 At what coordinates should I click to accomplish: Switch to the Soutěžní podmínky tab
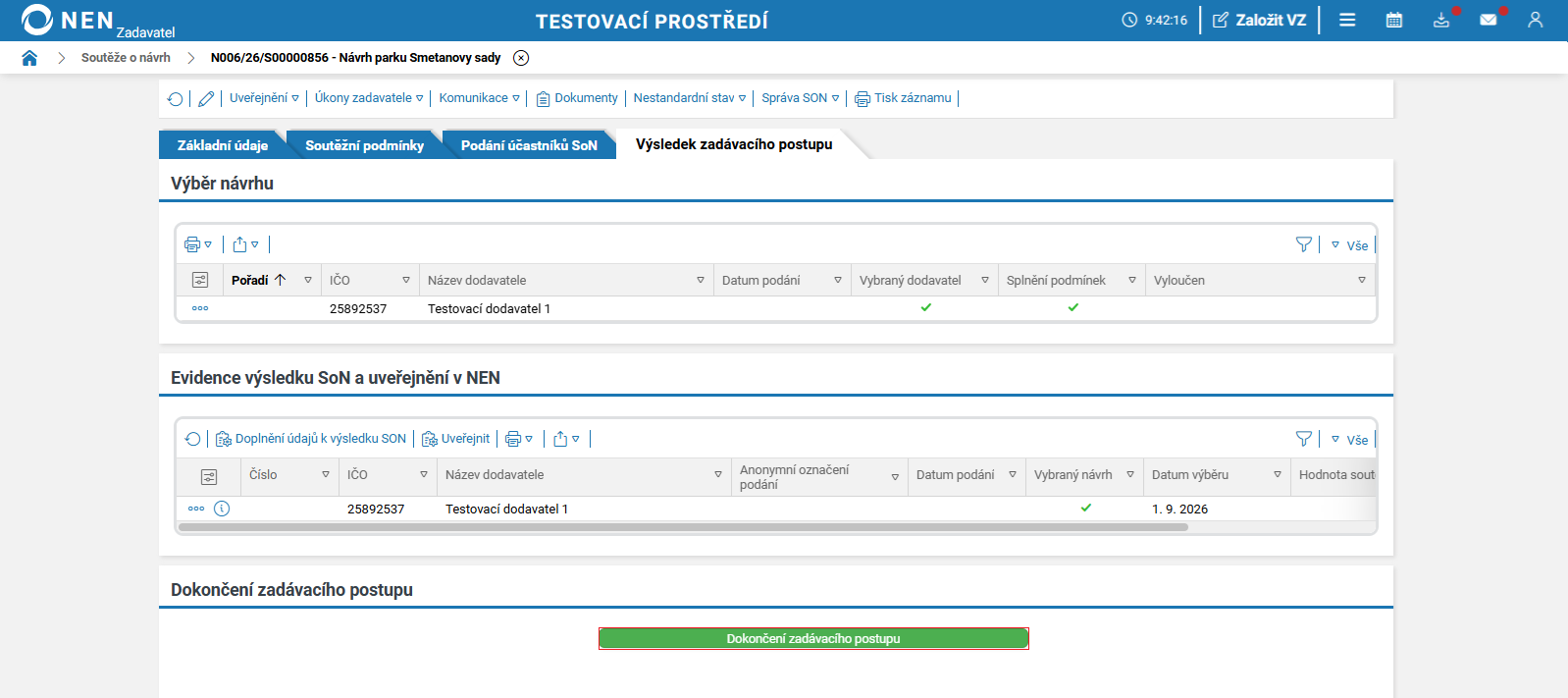364,145
